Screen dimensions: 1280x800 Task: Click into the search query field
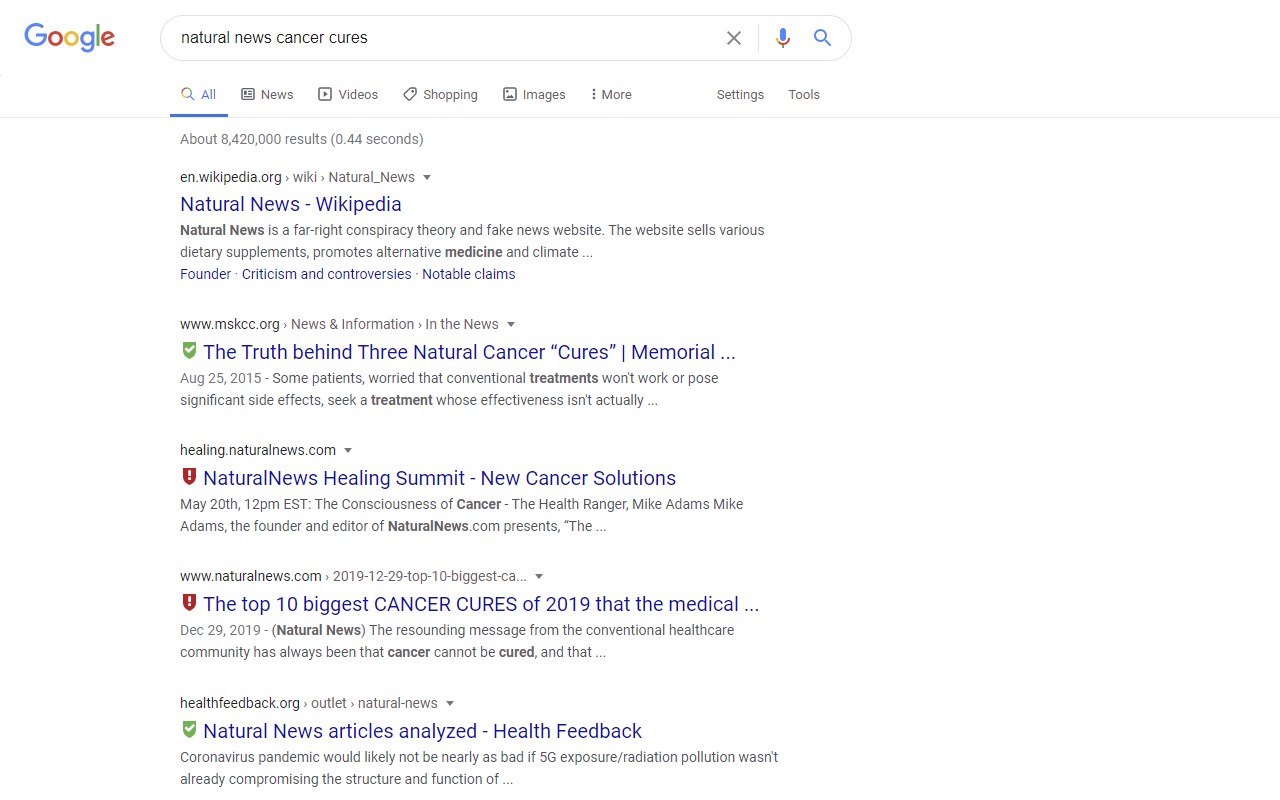tap(445, 38)
